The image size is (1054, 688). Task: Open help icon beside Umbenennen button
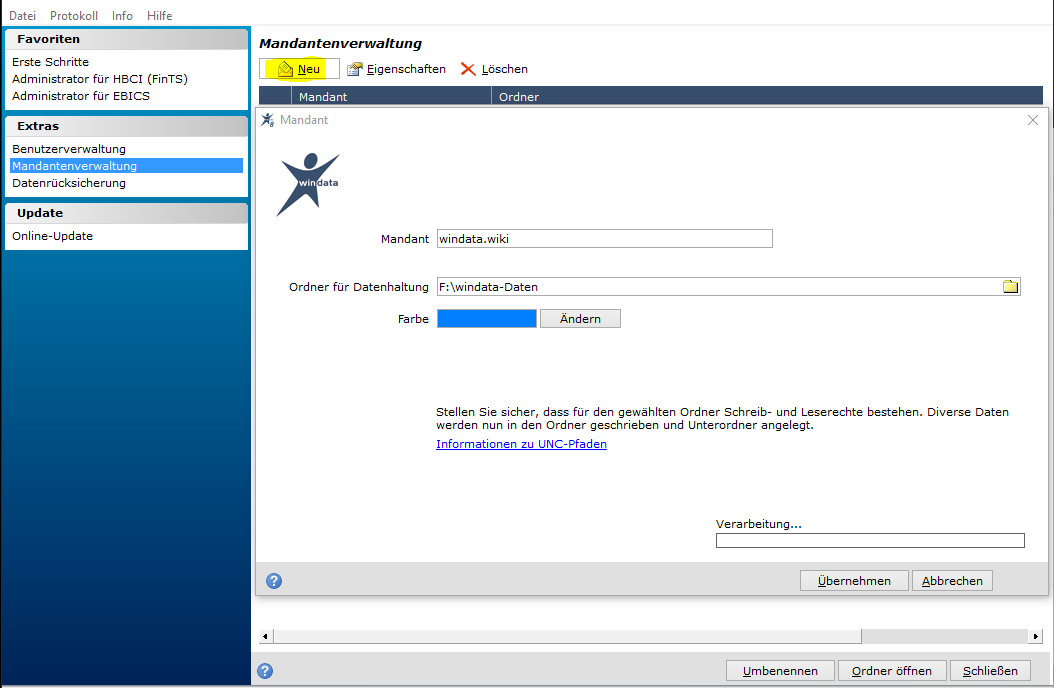265,671
